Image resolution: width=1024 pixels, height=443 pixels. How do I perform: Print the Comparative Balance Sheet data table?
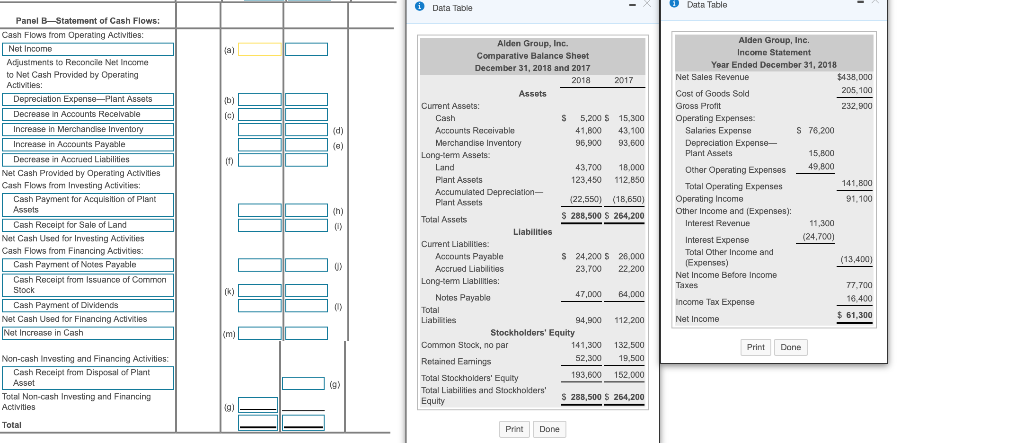(x=514, y=429)
